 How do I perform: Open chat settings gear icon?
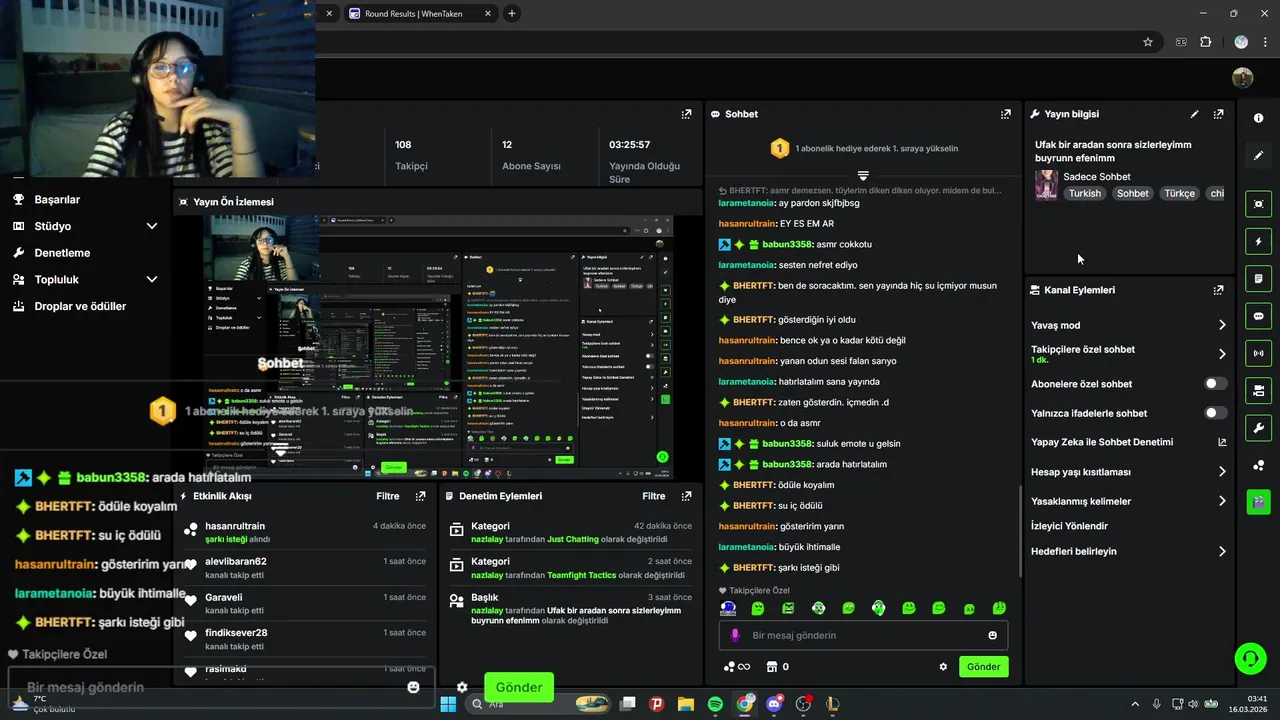tap(943, 667)
